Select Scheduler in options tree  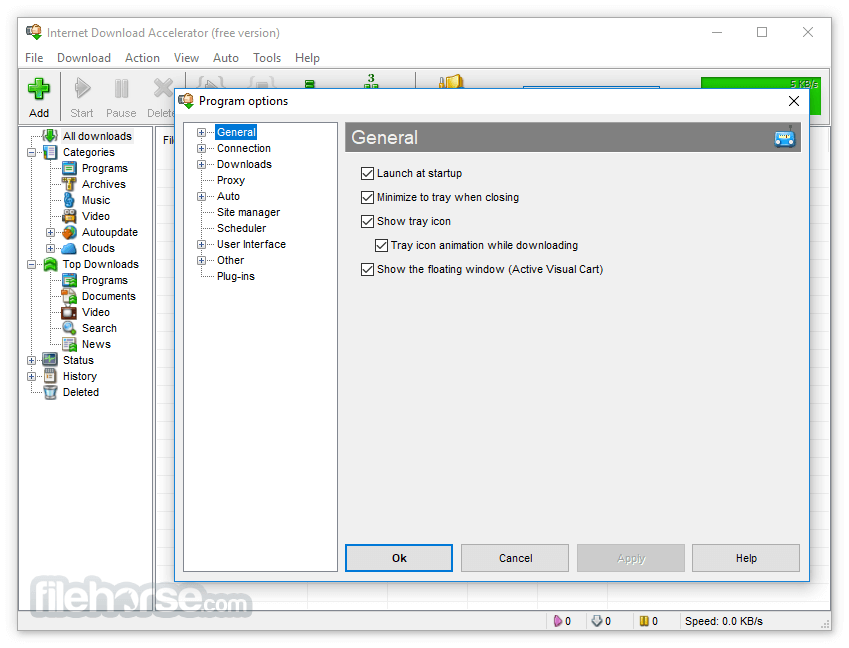pyautogui.click(x=241, y=228)
